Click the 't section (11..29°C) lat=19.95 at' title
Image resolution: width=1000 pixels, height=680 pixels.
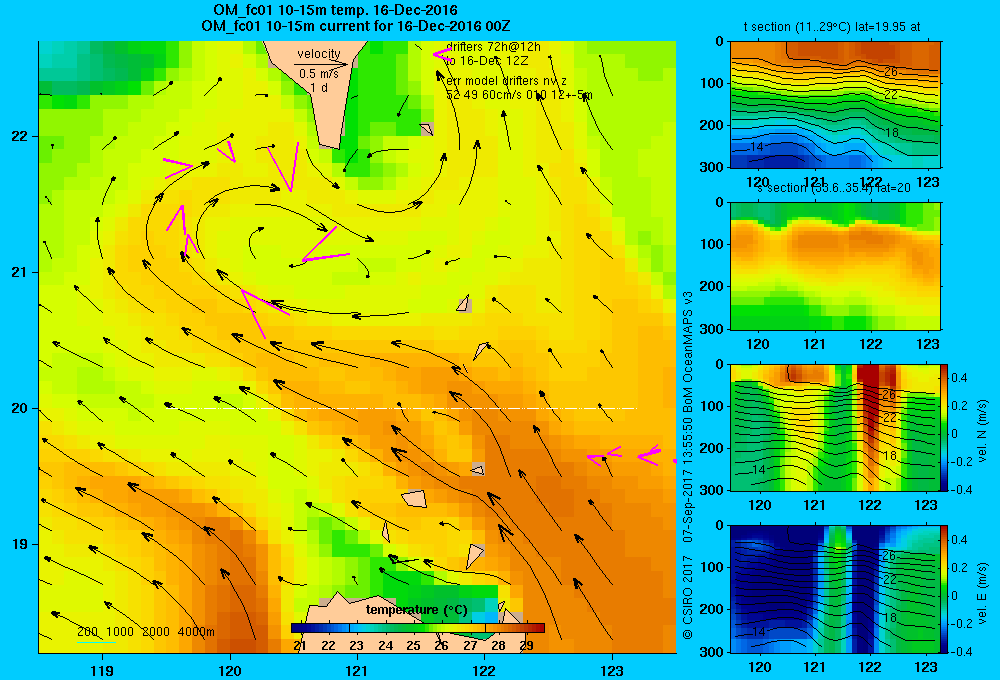point(832,27)
